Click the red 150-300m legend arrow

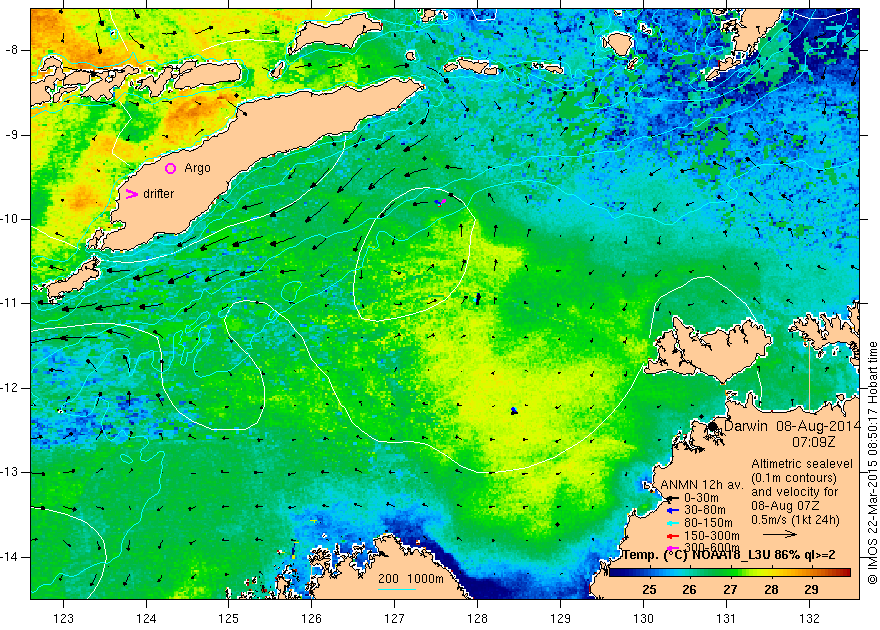tap(672, 536)
